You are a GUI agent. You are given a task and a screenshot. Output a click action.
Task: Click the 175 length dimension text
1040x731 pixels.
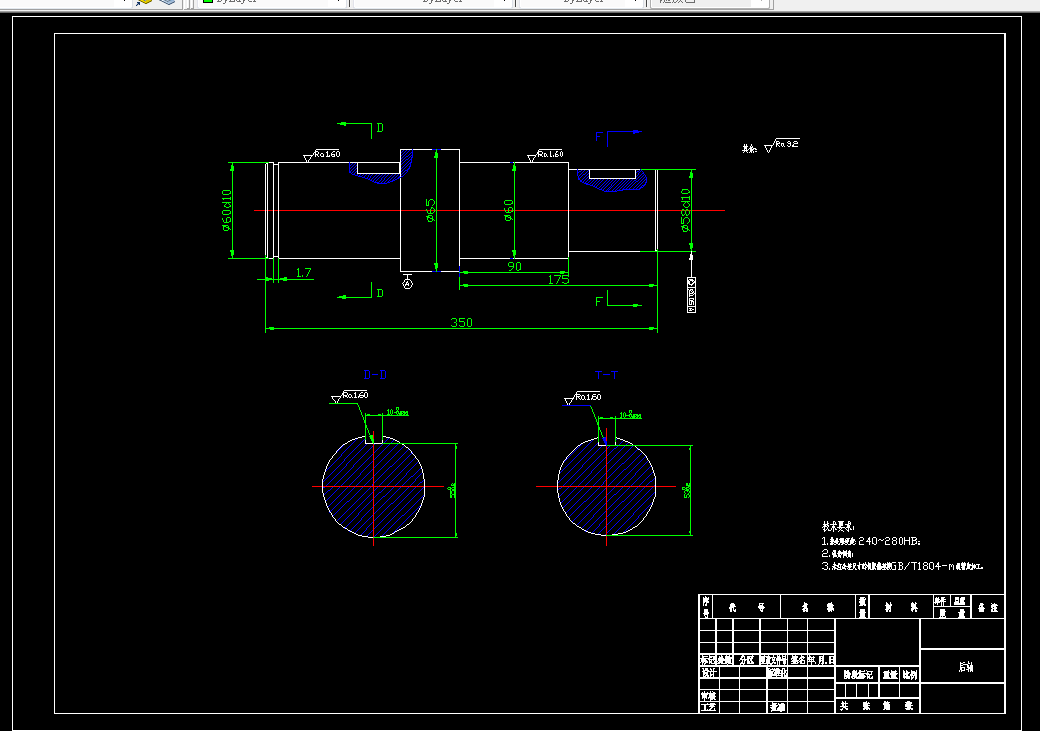point(558,279)
